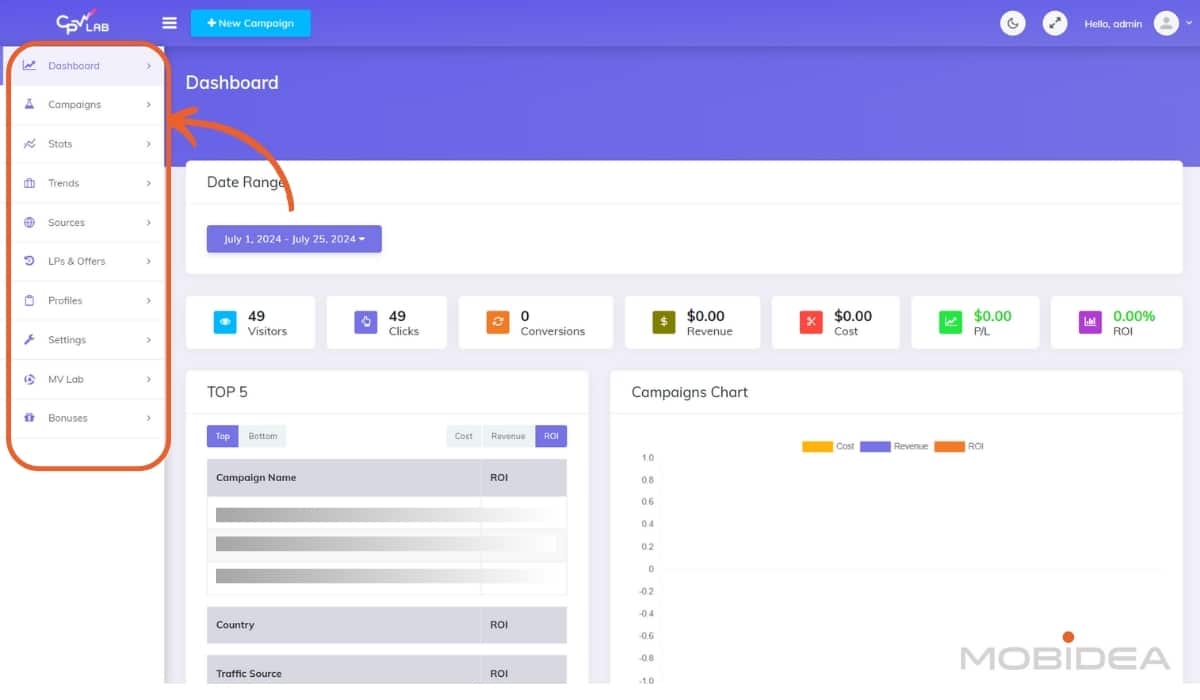Click the ROI purple bar-chart icon
Image resolution: width=1200 pixels, height=700 pixels.
tap(1090, 322)
